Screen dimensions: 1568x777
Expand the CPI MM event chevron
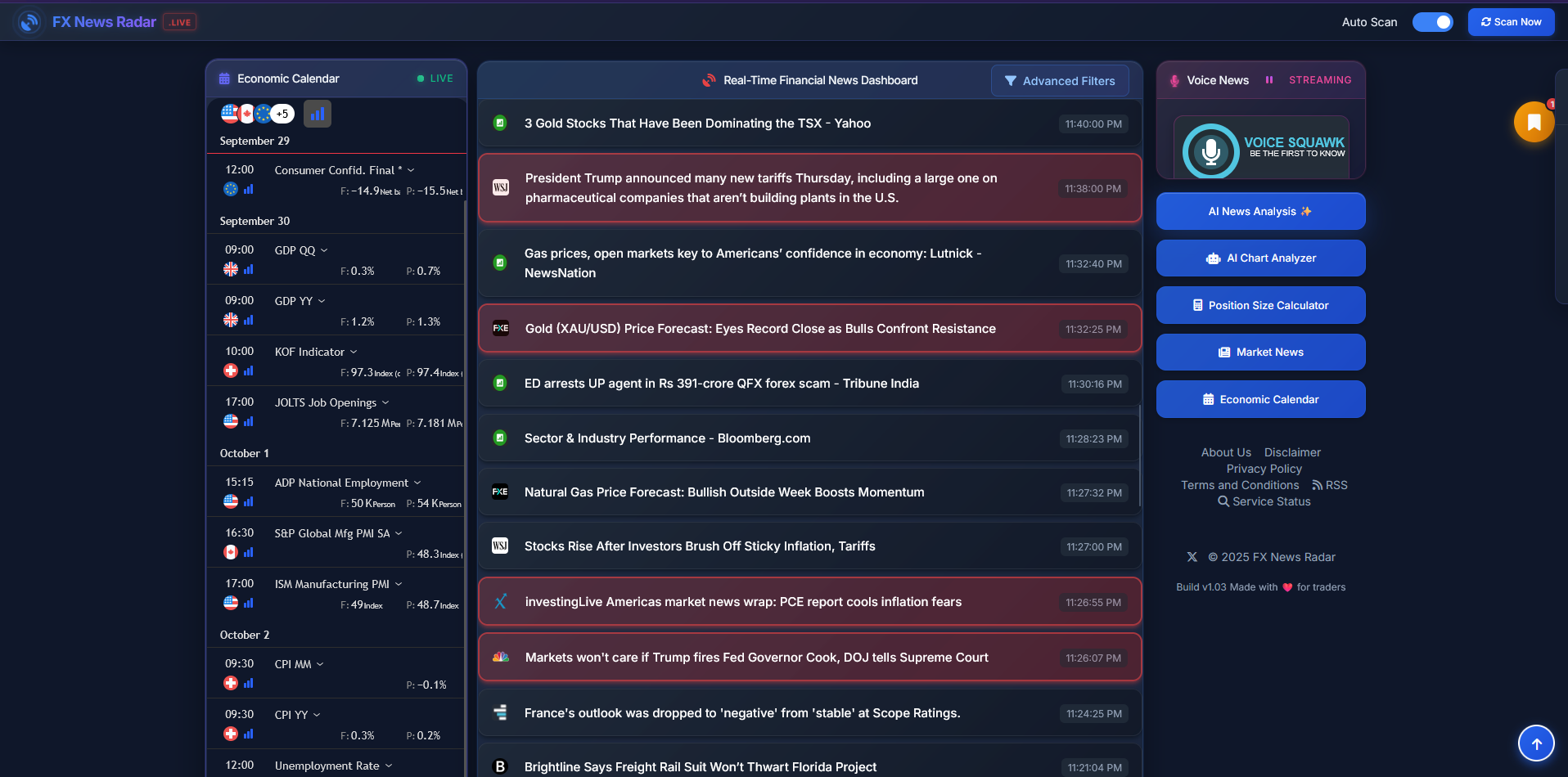click(x=320, y=664)
